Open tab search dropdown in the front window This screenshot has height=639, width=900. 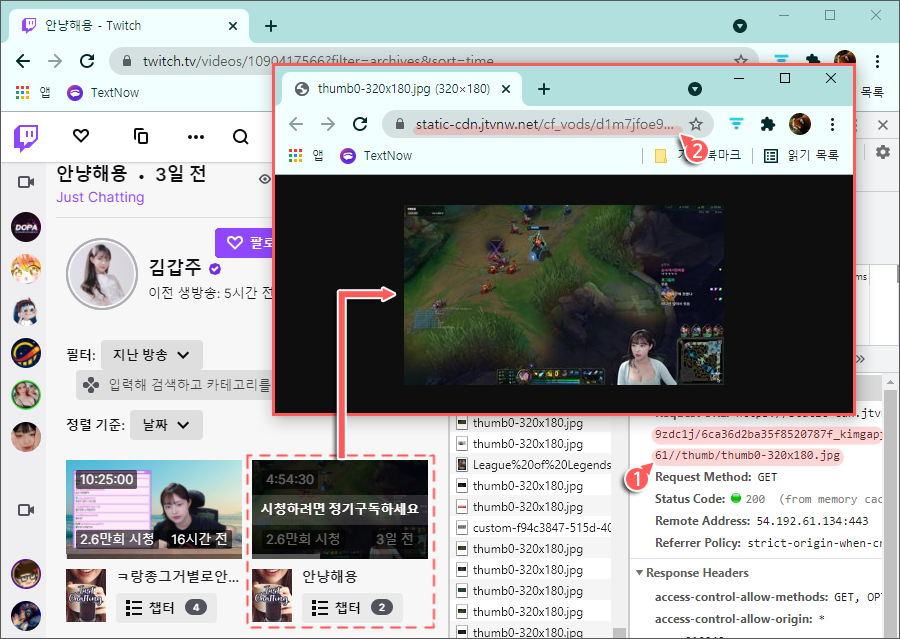(695, 89)
